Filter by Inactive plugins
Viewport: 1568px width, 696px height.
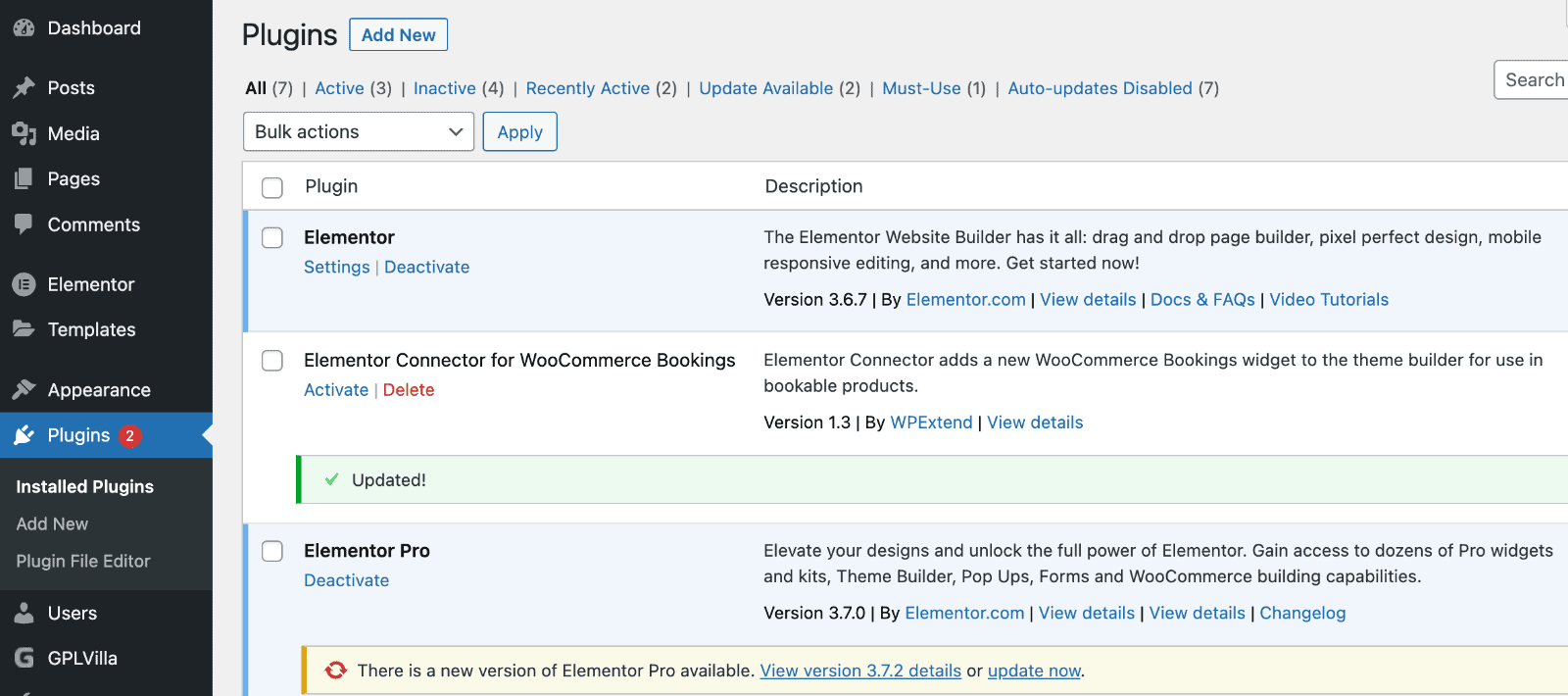pyautogui.click(x=445, y=88)
